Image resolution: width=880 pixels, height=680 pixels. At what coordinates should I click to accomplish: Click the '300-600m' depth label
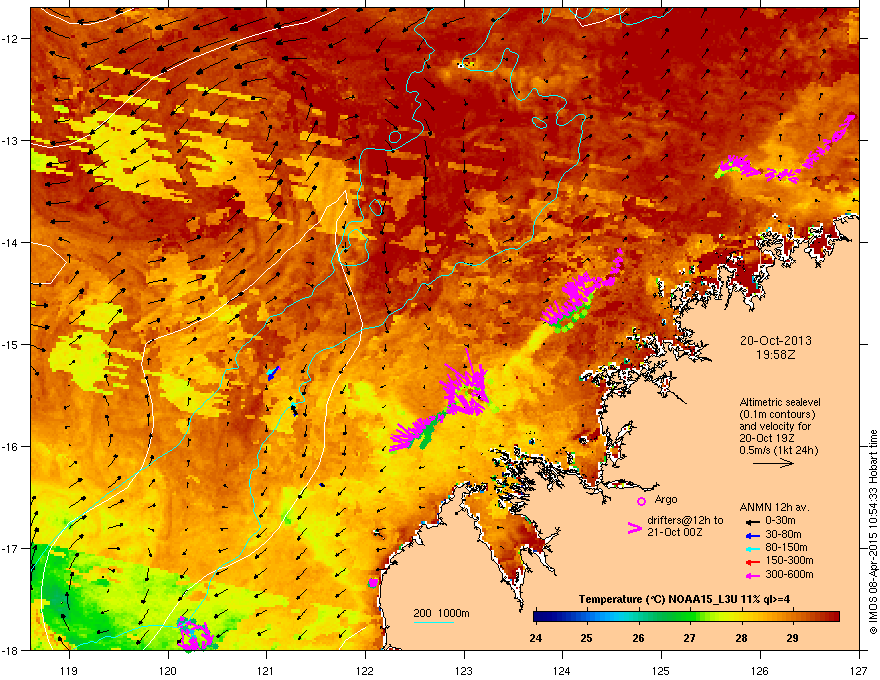(789, 574)
